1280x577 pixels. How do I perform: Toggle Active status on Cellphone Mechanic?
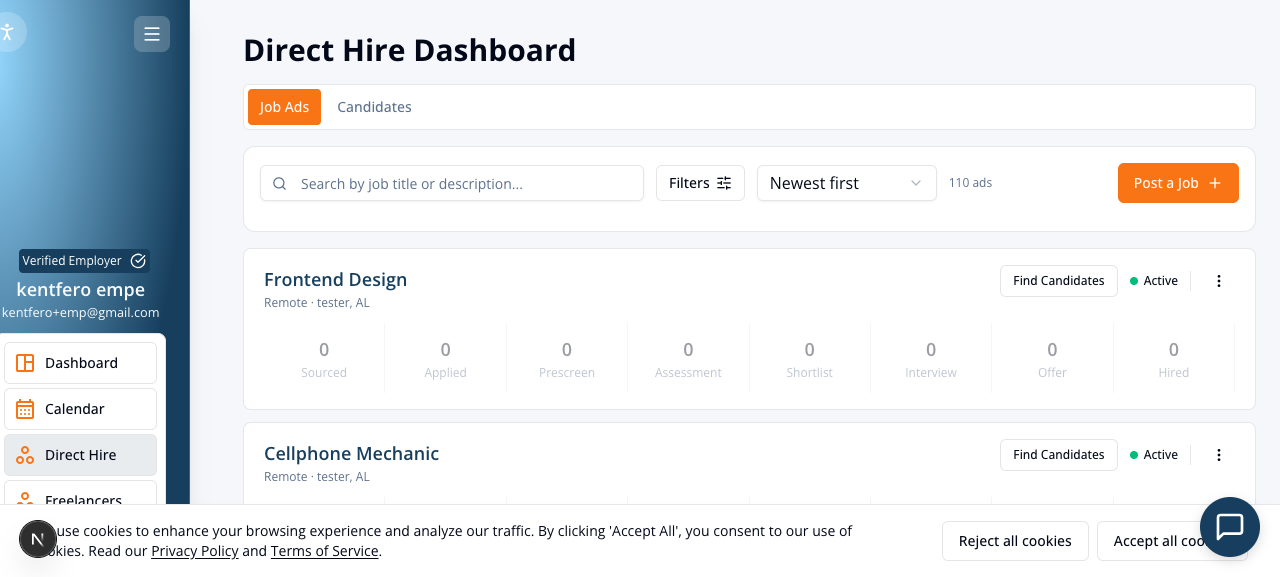coord(1154,455)
